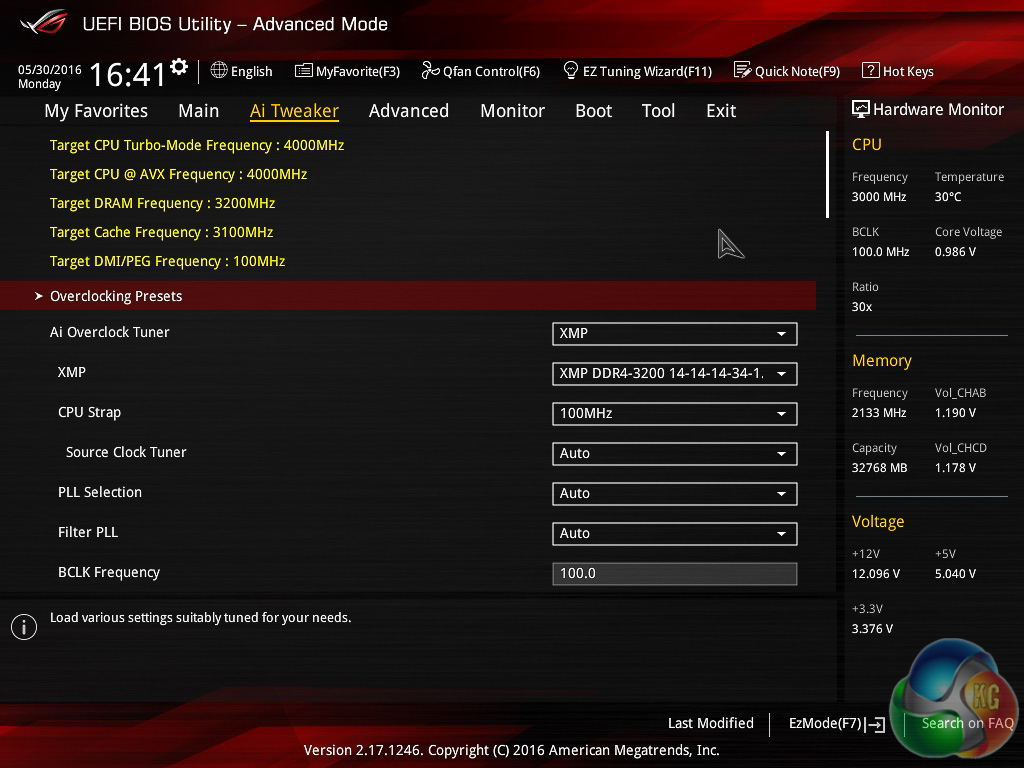Click the MyFavorite list icon
The image size is (1024, 768).
(x=304, y=71)
